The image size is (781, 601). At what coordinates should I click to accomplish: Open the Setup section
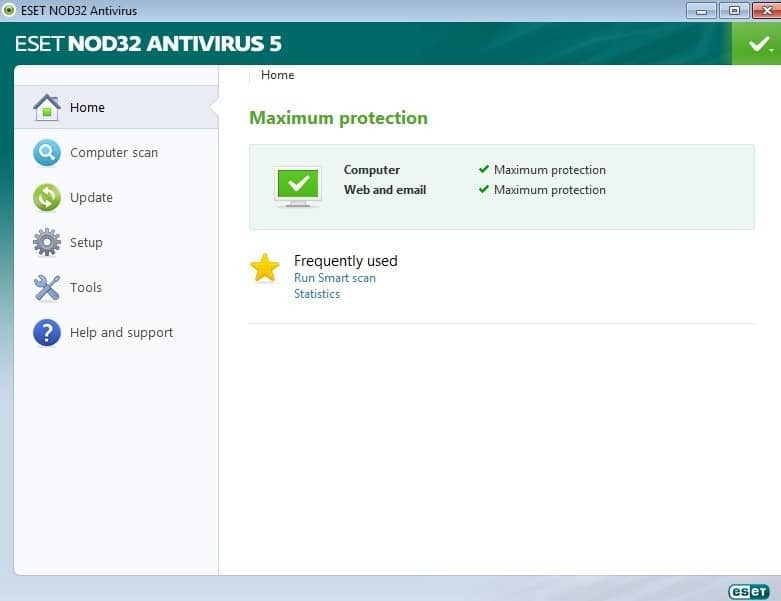click(117, 242)
